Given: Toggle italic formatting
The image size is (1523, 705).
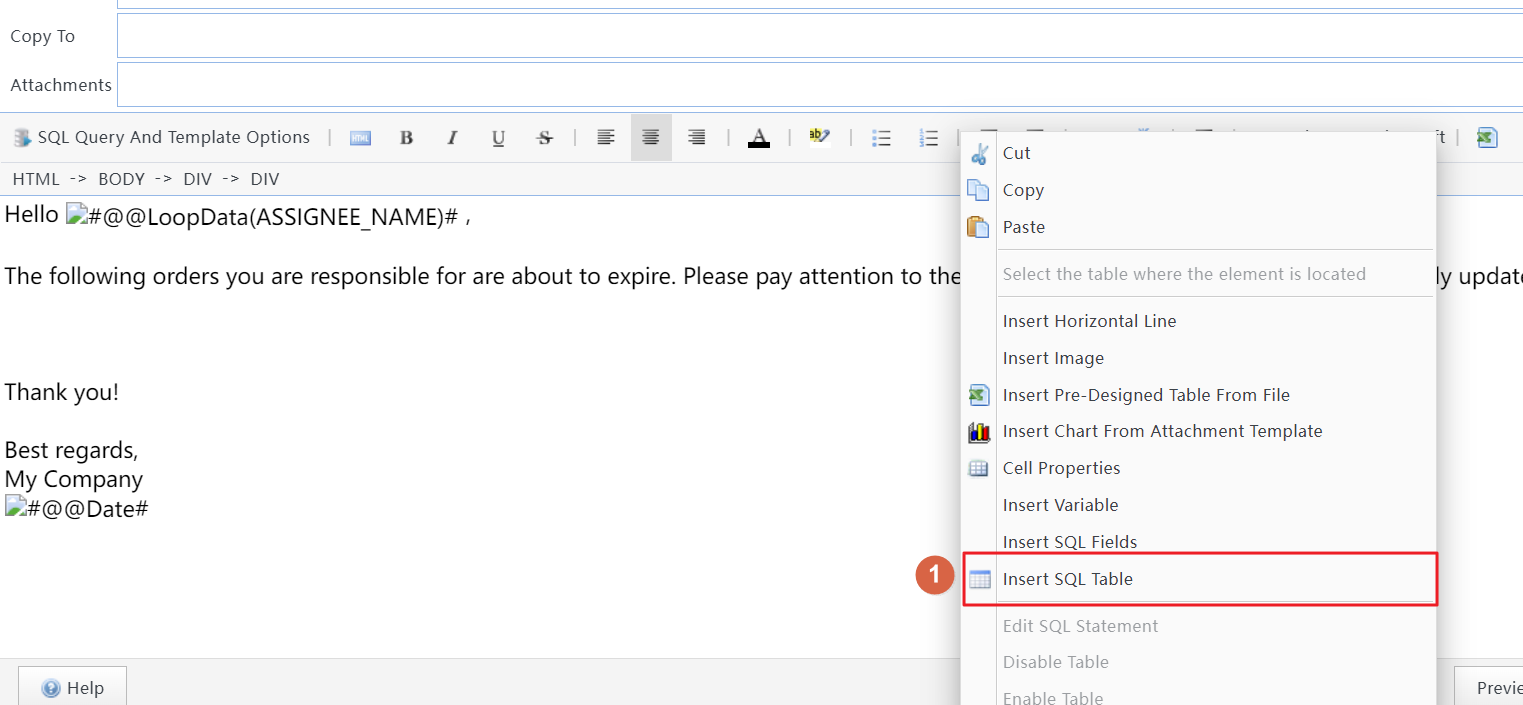Looking at the screenshot, I should [x=452, y=138].
